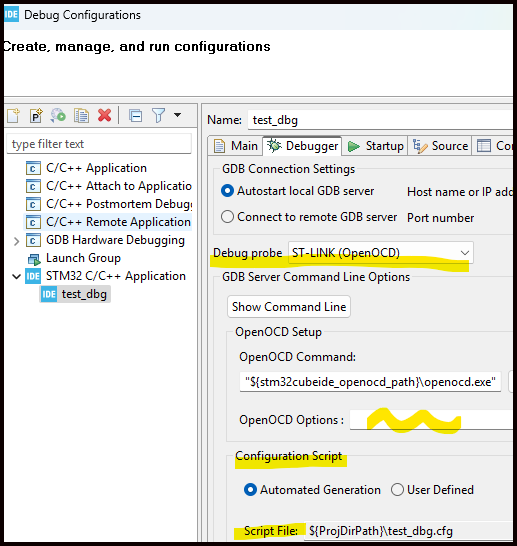Select C/C++ Application in the tree
Viewport: 517px width, 546px height.
click(96, 168)
